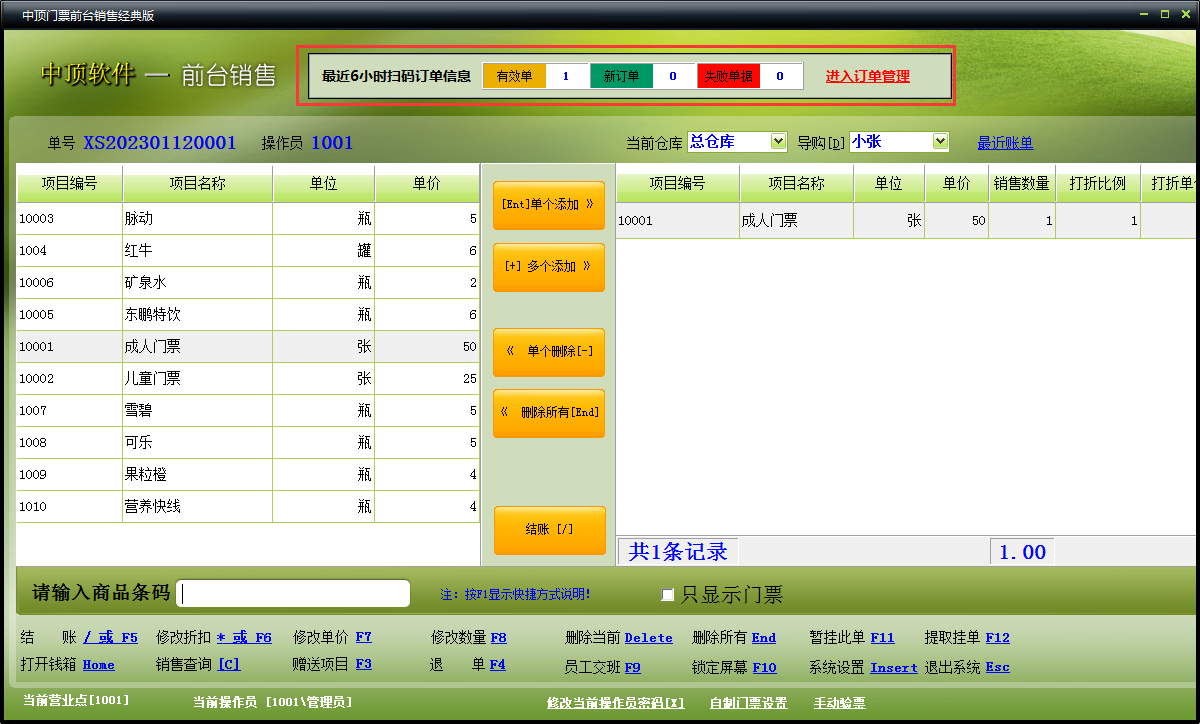Click the [Ent]单个添加 button

[x=549, y=205]
